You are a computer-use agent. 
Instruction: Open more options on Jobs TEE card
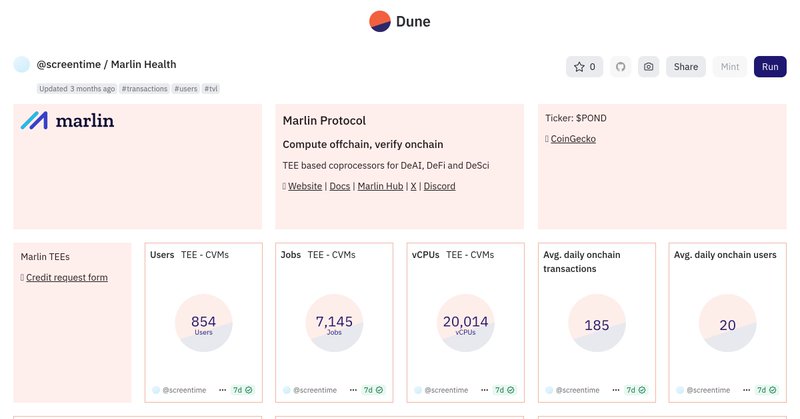tap(353, 390)
